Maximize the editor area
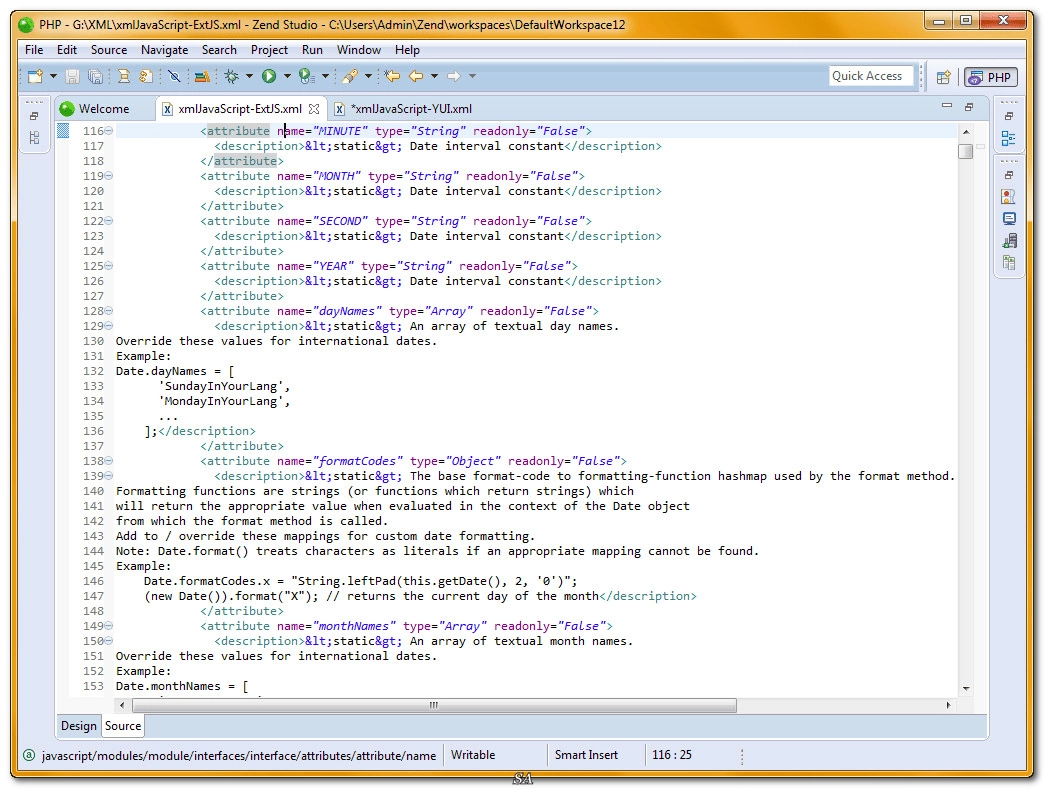Image resolution: width=1045 pixels, height=789 pixels. point(969,107)
